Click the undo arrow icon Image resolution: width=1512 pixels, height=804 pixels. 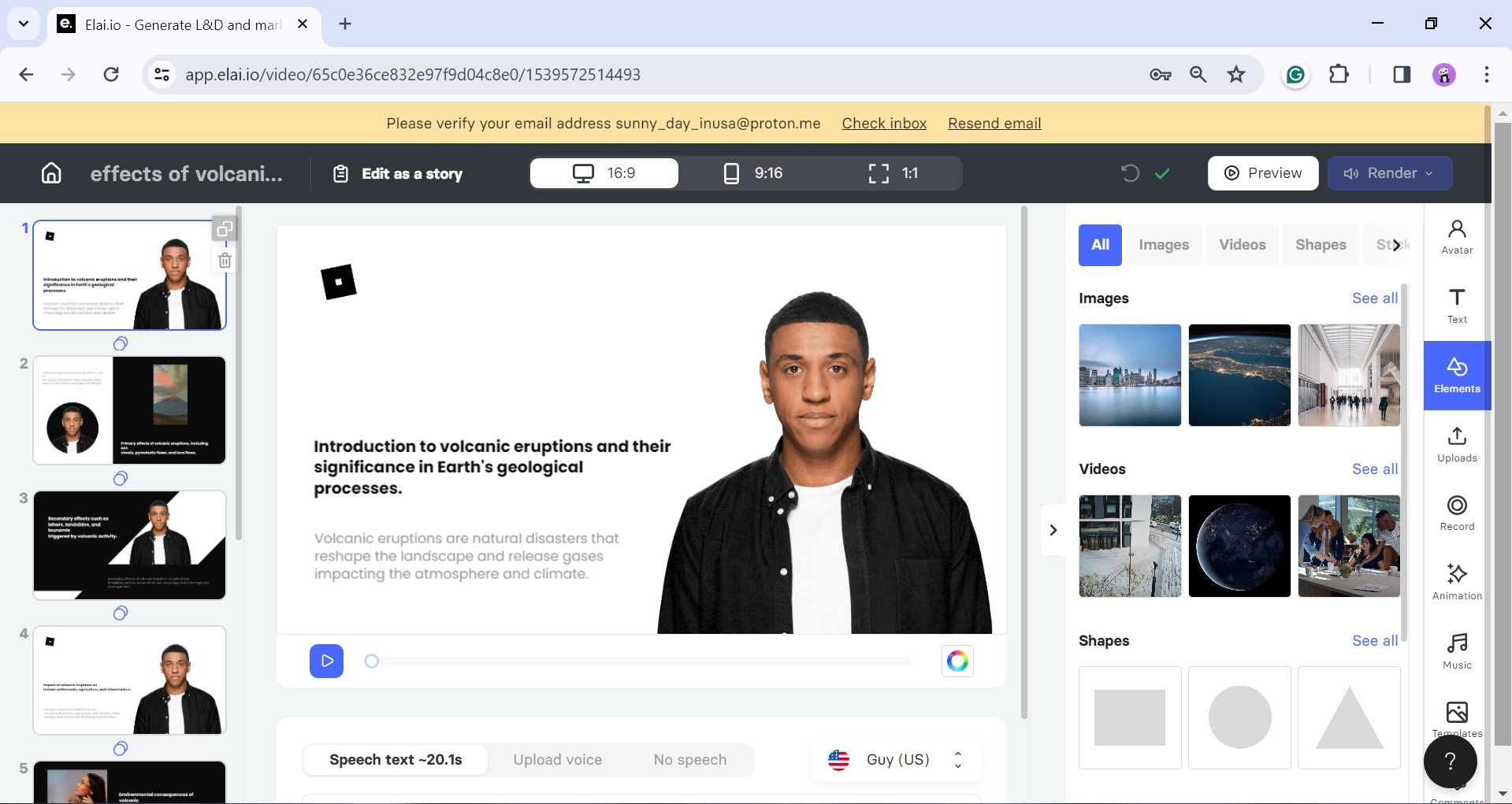pos(1130,173)
